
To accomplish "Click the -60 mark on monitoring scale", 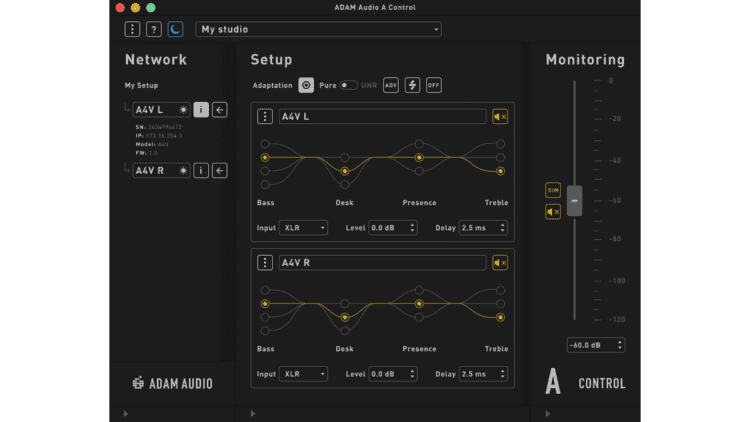I will tap(615, 200).
